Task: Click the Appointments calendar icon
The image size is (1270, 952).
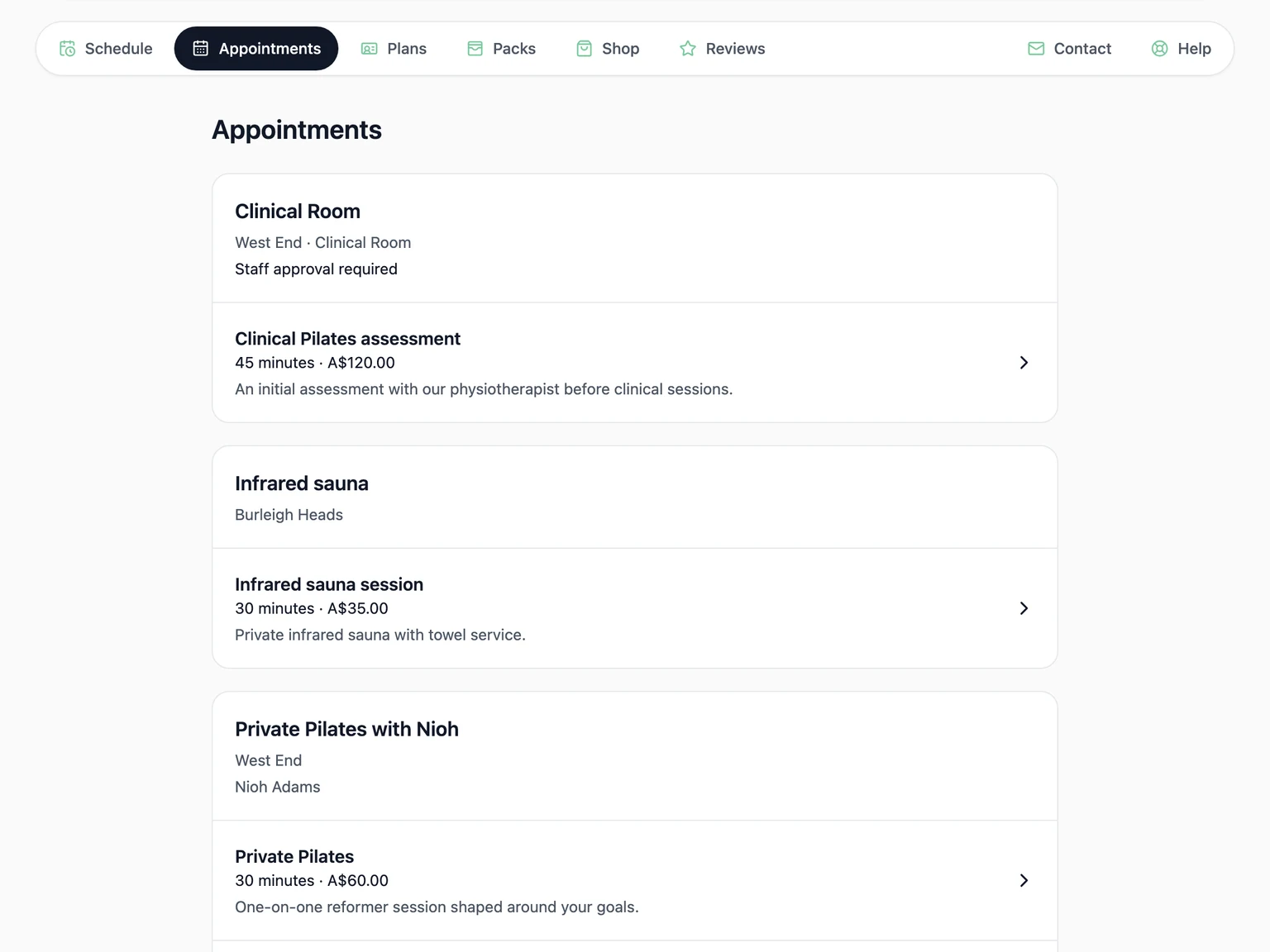Action: pyautogui.click(x=201, y=49)
